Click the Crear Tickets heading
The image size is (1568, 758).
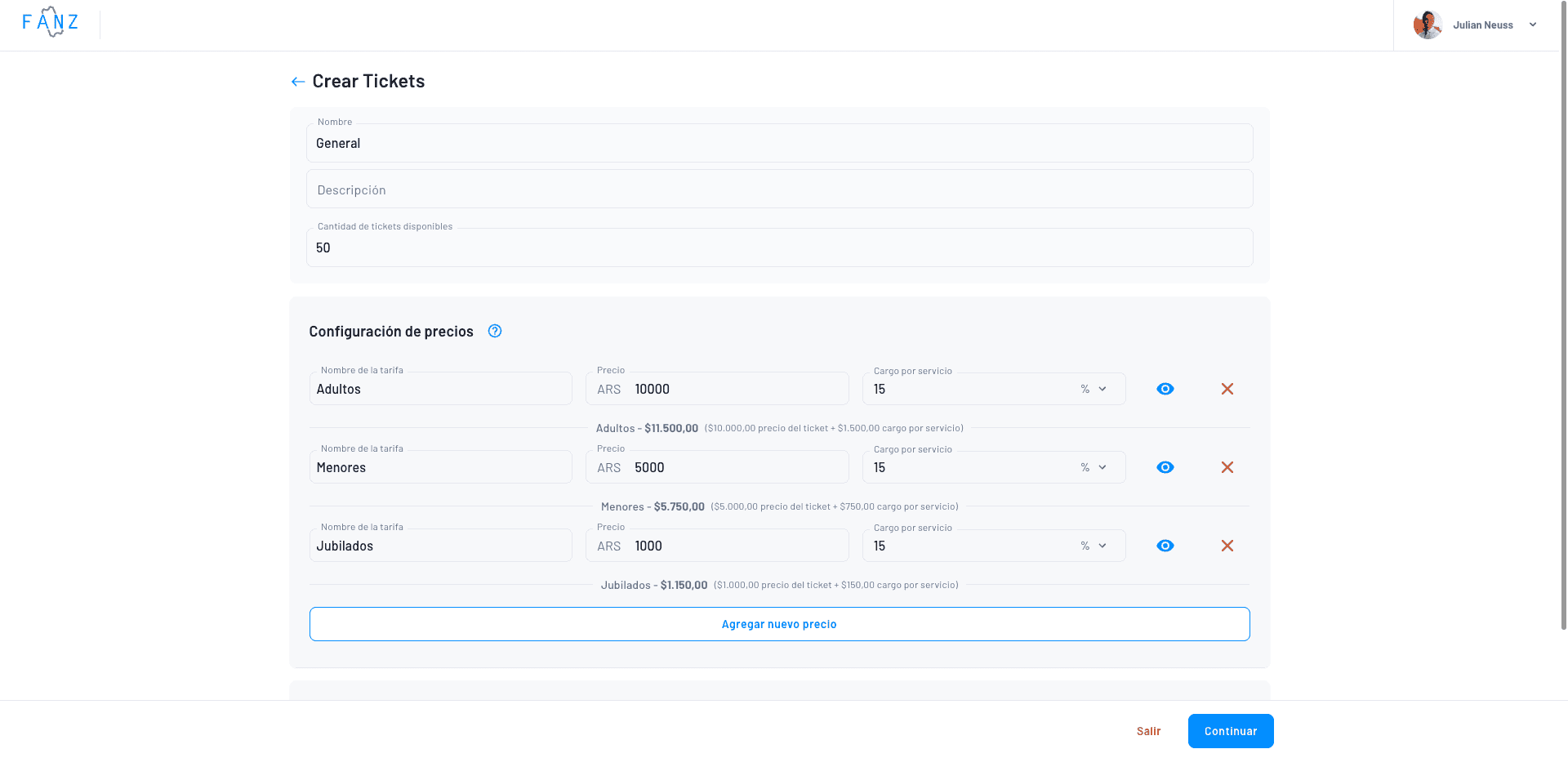click(x=368, y=81)
